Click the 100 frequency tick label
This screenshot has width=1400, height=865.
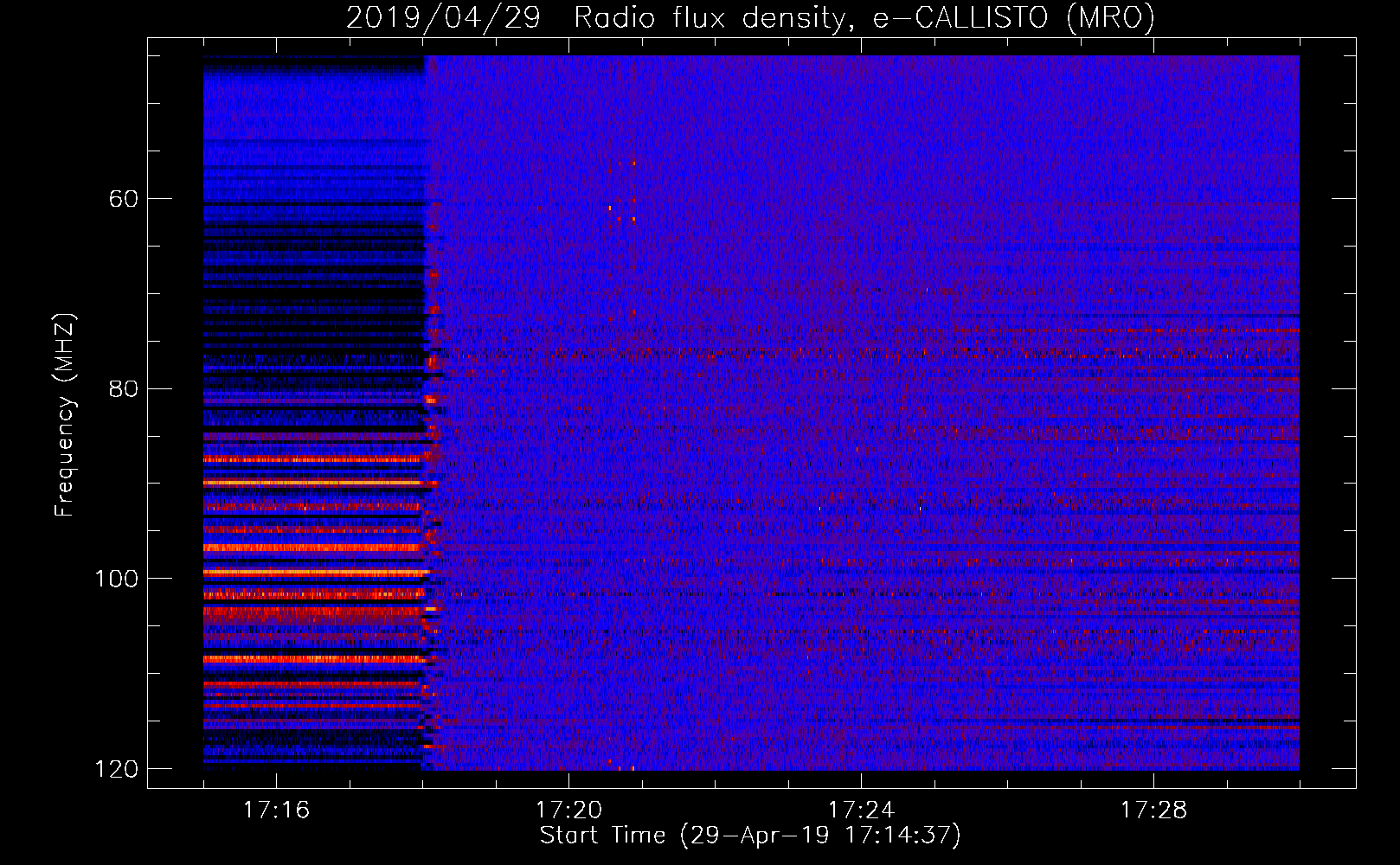click(116, 579)
